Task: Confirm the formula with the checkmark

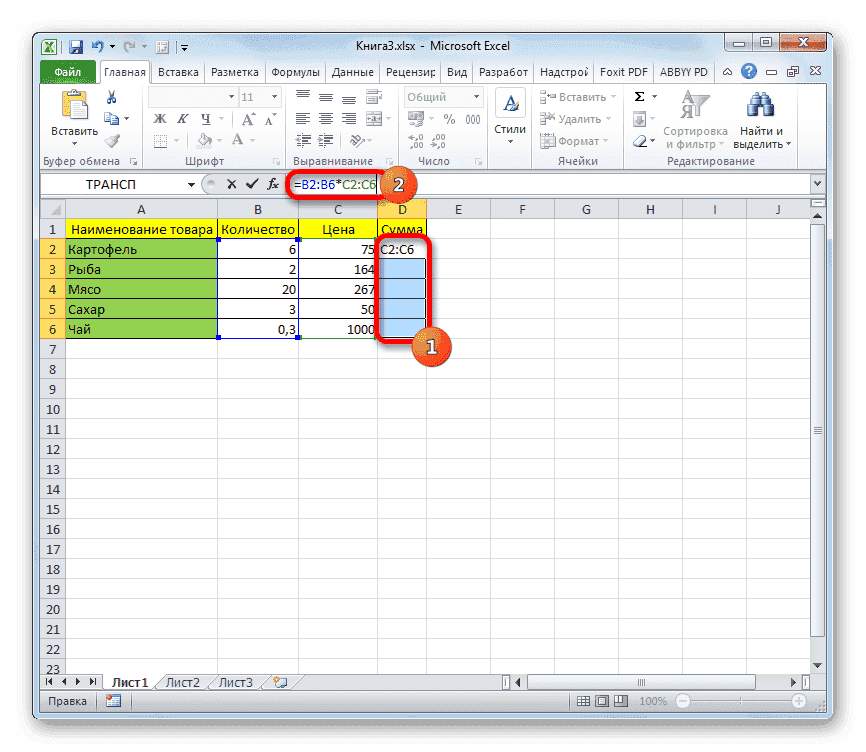Action: [x=252, y=184]
